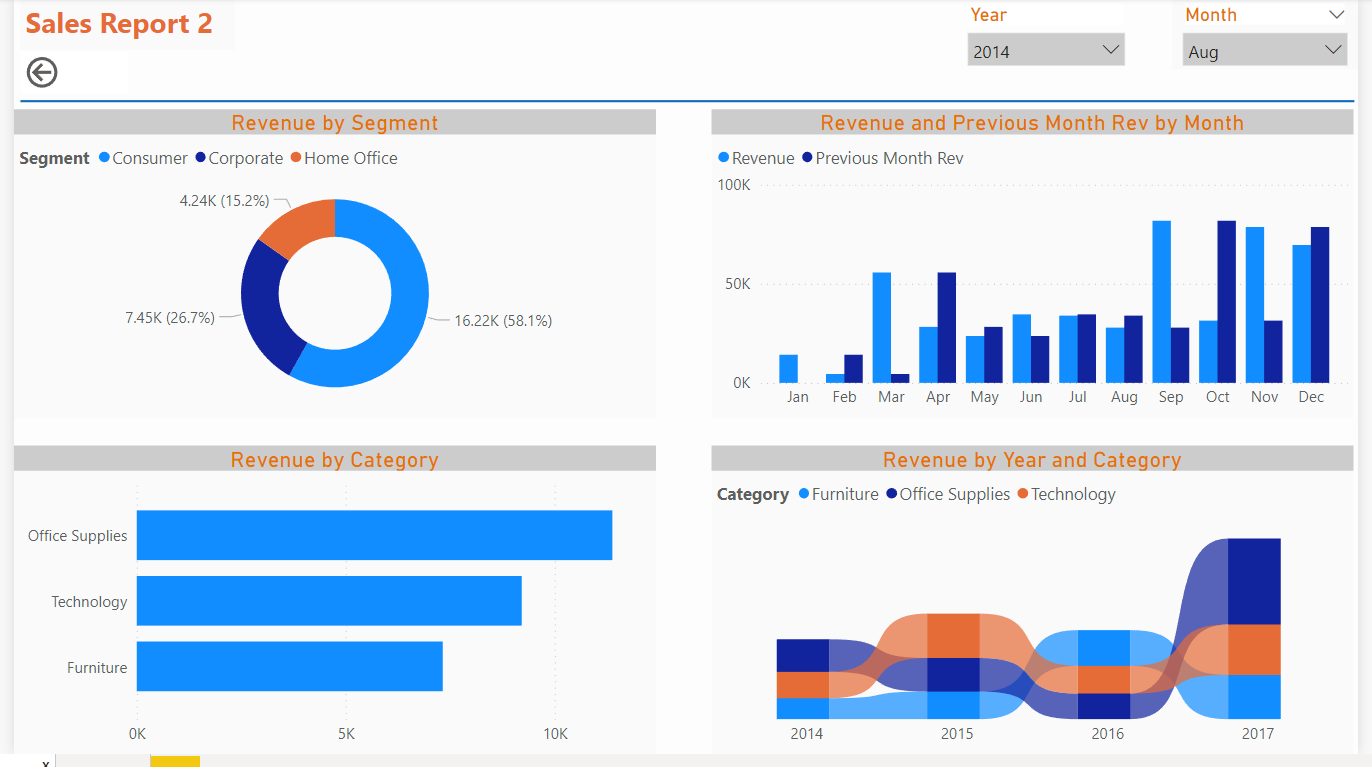Viewport: 1372px width, 767px height.
Task: Select the Oct Previous Month Rev bar
Action: [x=1226, y=302]
